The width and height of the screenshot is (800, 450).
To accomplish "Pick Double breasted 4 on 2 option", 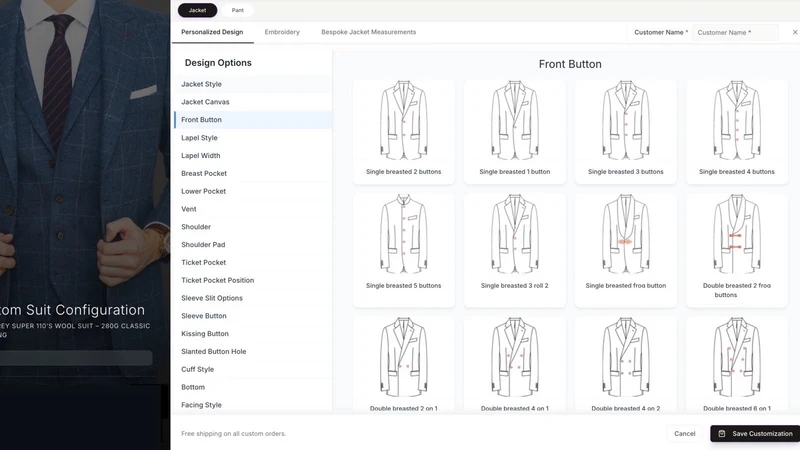I will click(626, 364).
